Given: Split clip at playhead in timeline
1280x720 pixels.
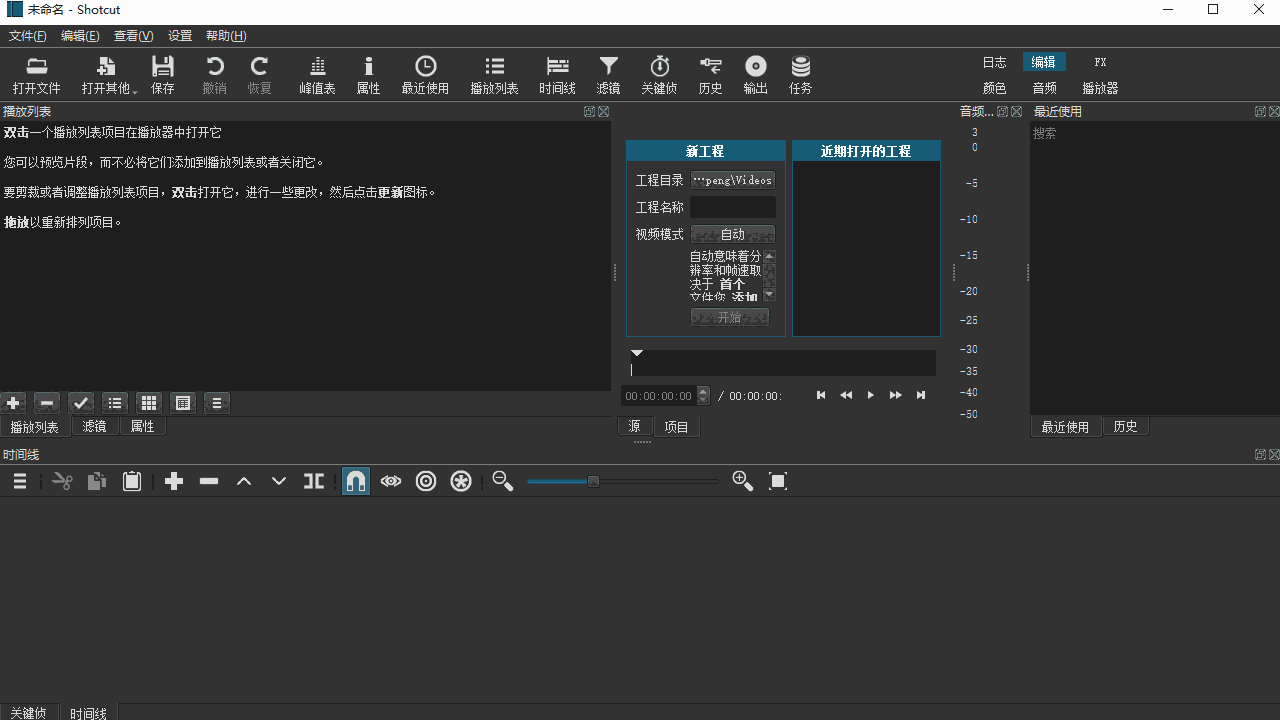Looking at the screenshot, I should (x=313, y=481).
